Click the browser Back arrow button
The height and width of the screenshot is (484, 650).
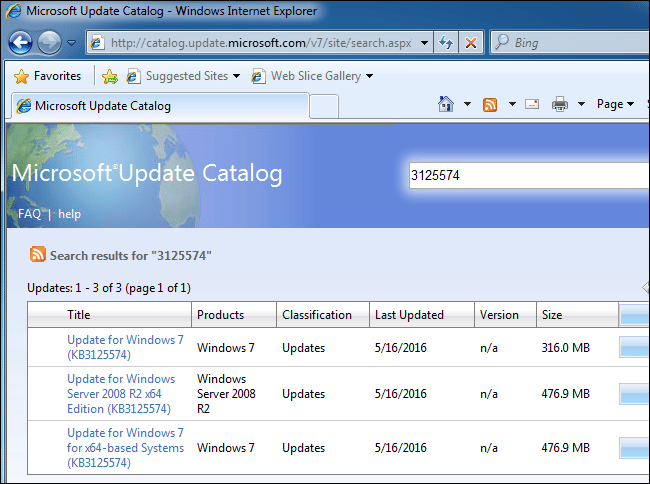point(21,43)
